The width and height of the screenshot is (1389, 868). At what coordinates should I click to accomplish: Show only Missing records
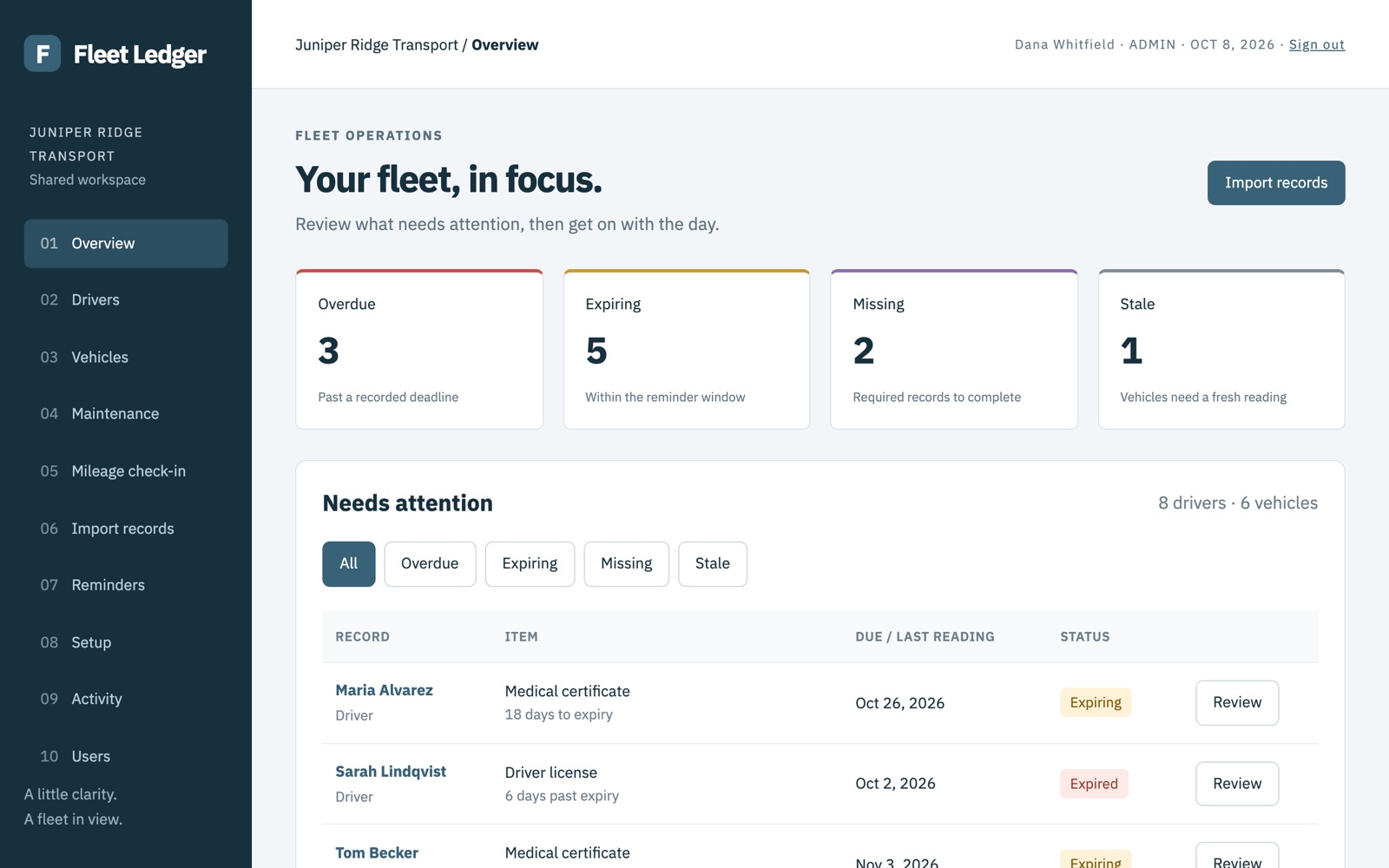coord(626,563)
